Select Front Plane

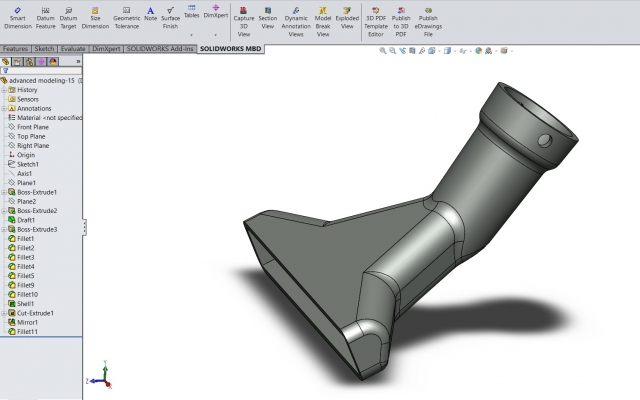point(28,127)
